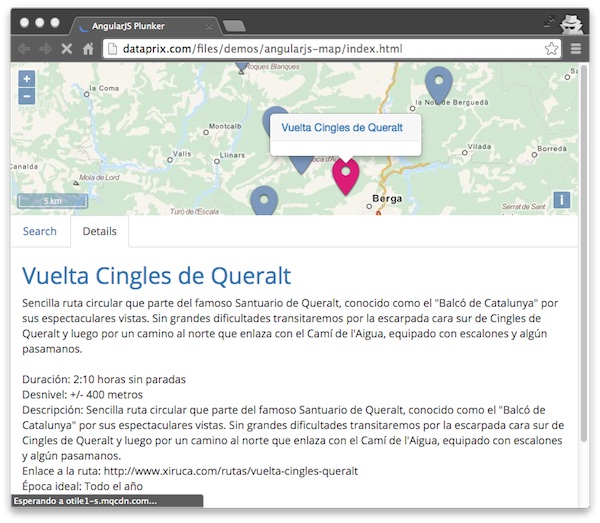This screenshot has width=600, height=523.
Task: Click the Valls label on the map
Action: pos(182,154)
